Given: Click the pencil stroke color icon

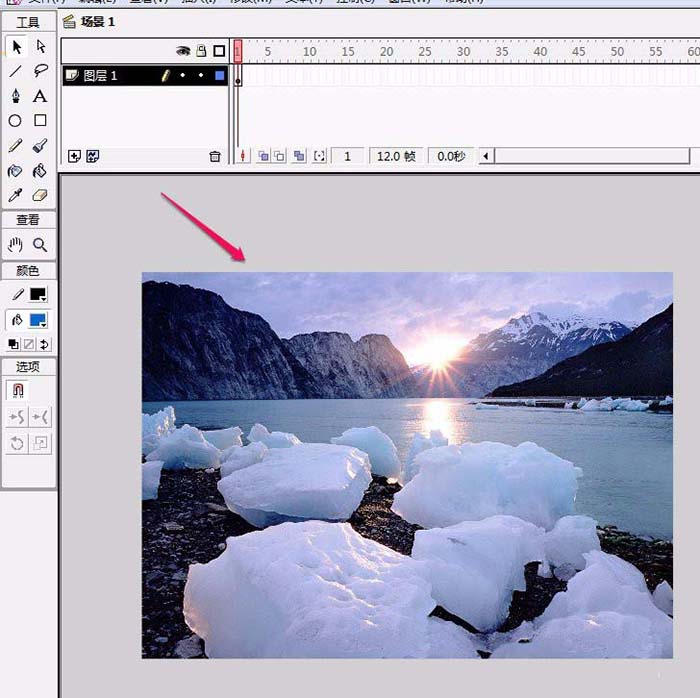Looking at the screenshot, I should click(18, 295).
